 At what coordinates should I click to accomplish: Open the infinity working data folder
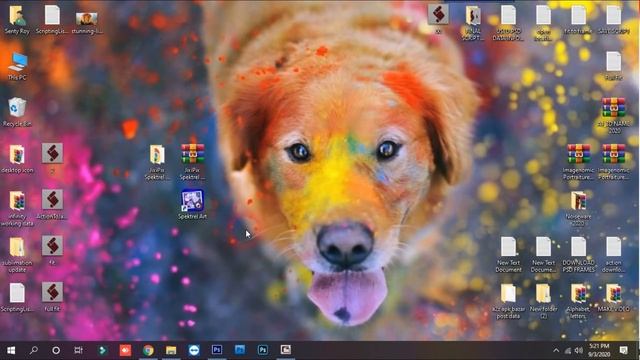(17, 209)
